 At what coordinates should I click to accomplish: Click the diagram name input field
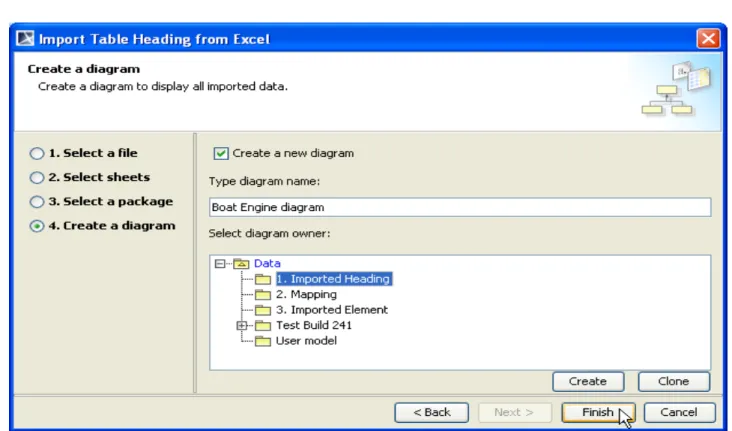(x=460, y=207)
